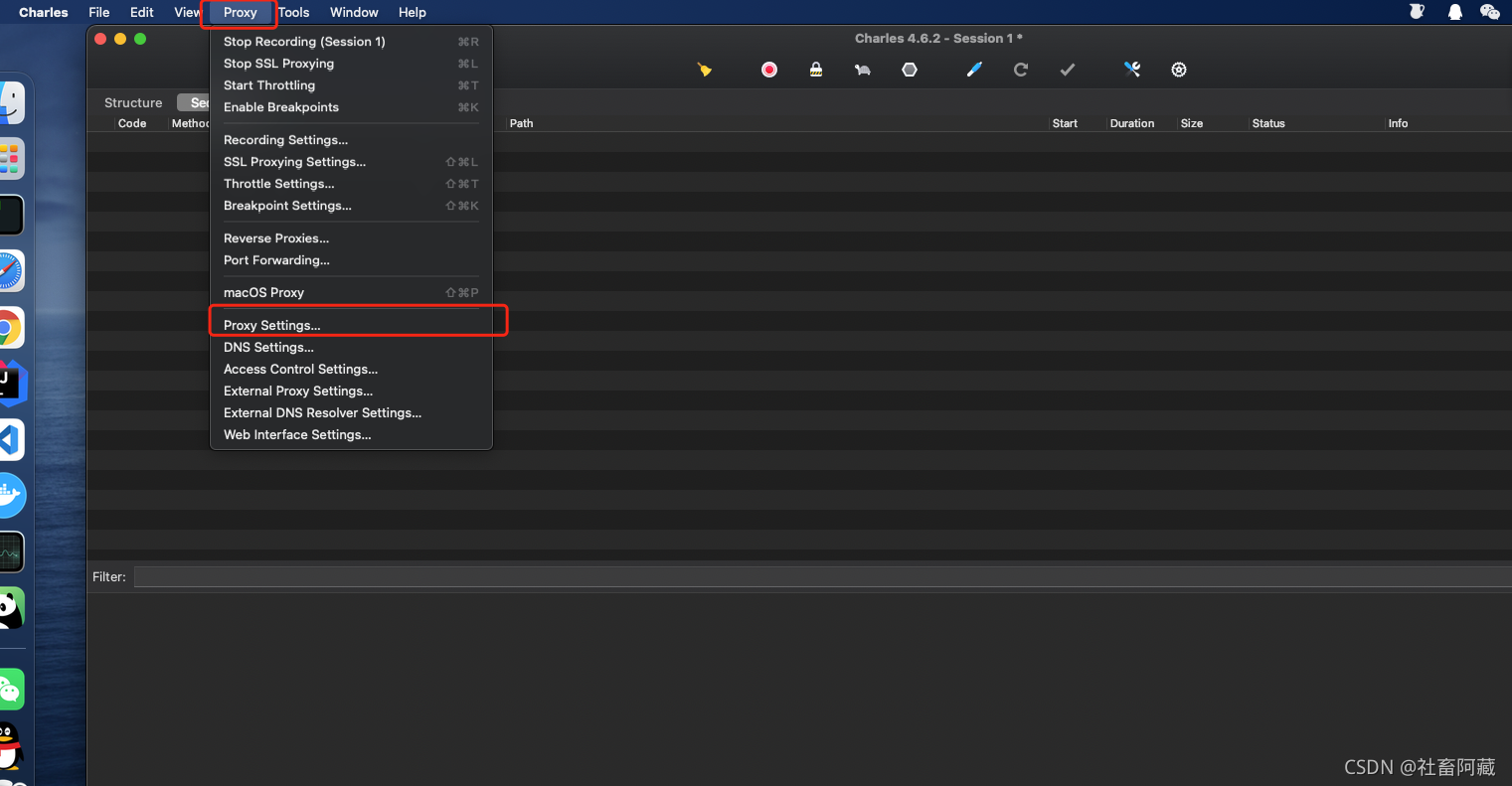Click the Filter input field
This screenshot has height=786, width=1512.
pyautogui.click(x=823, y=577)
